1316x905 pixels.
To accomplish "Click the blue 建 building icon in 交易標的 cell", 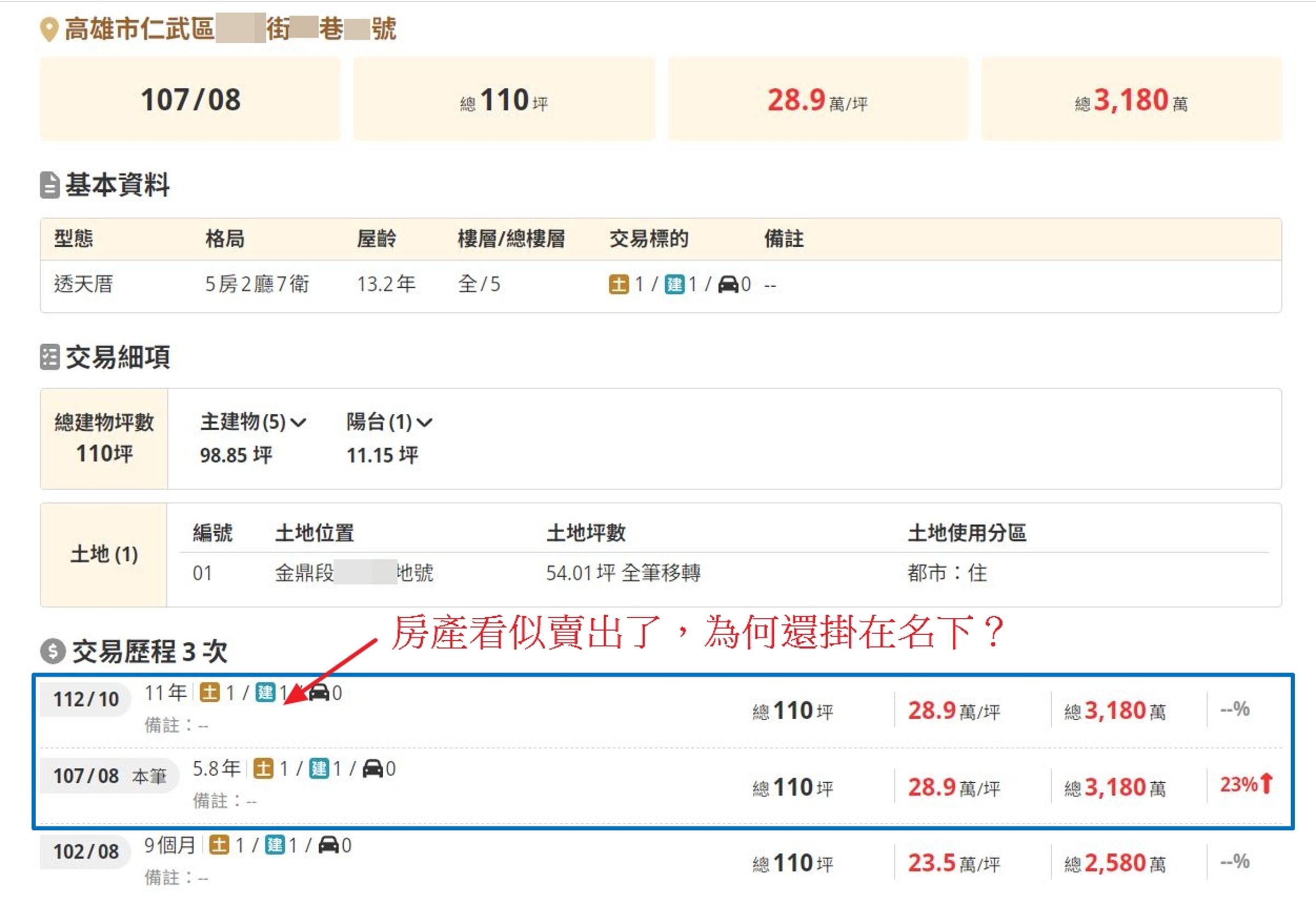I will [674, 284].
